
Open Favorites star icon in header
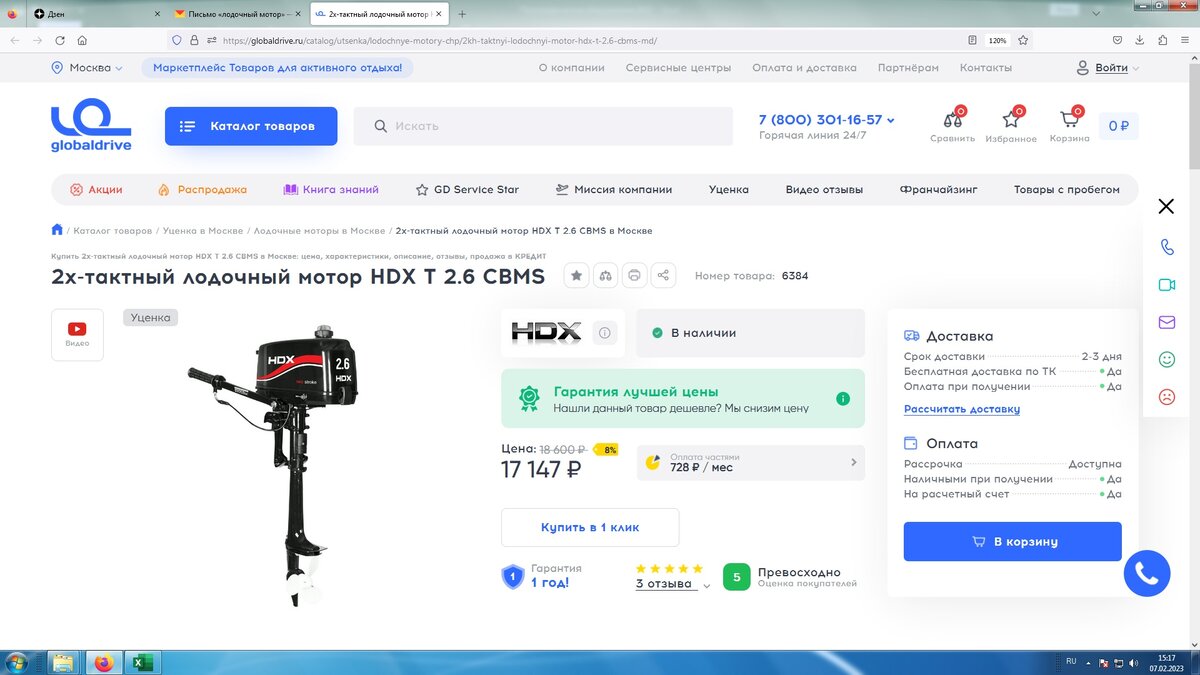coord(1011,120)
